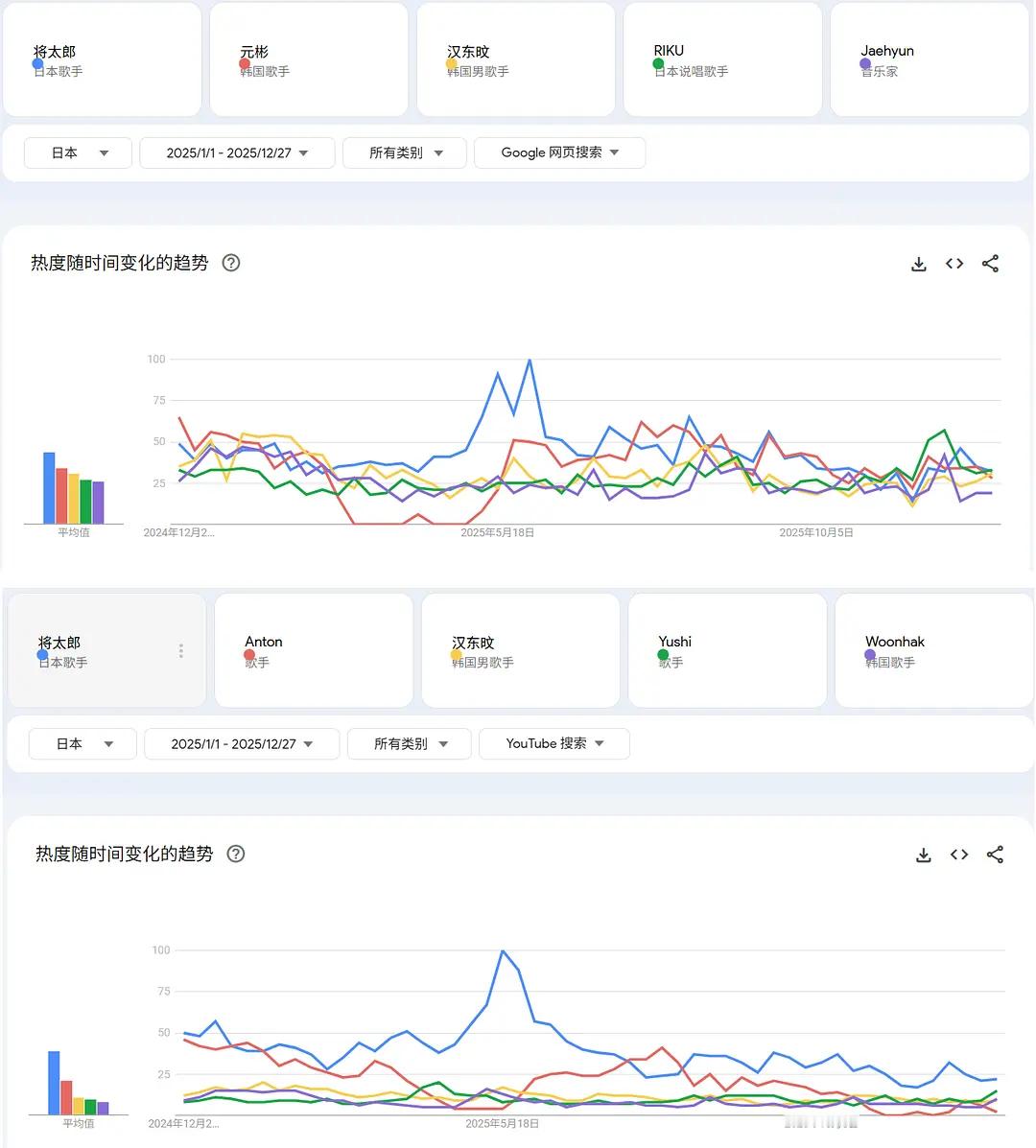Image resolution: width=1036 pixels, height=1148 pixels.
Task: Select the 元彬 韩国歌手 term card
Action: [309, 59]
